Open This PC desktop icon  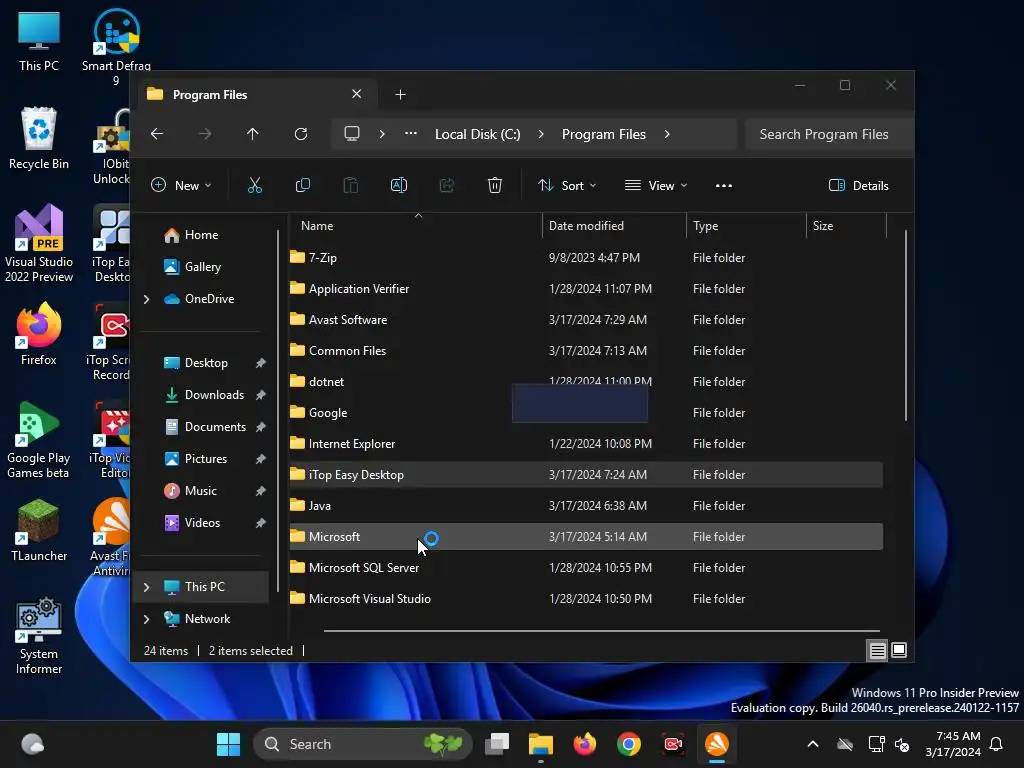[39, 40]
